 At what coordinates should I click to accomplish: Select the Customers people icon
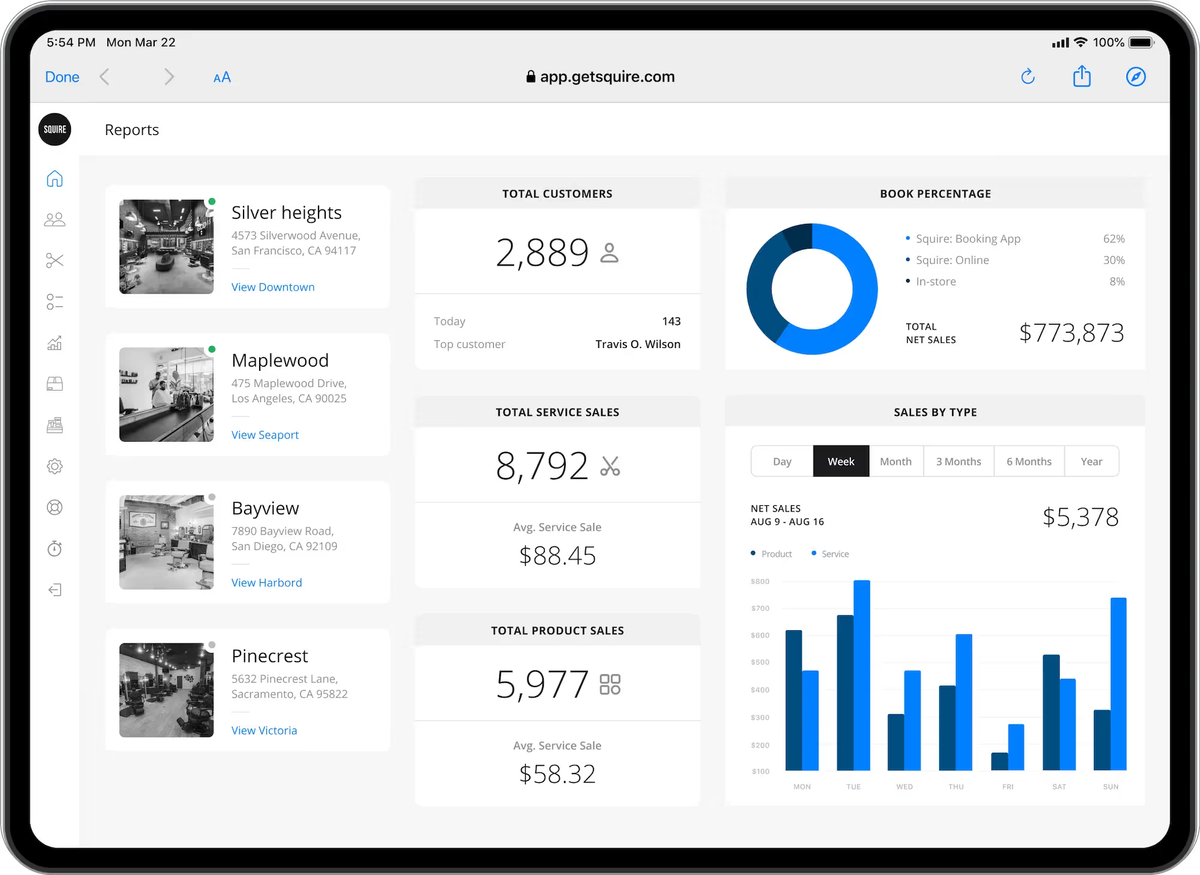[x=55, y=219]
